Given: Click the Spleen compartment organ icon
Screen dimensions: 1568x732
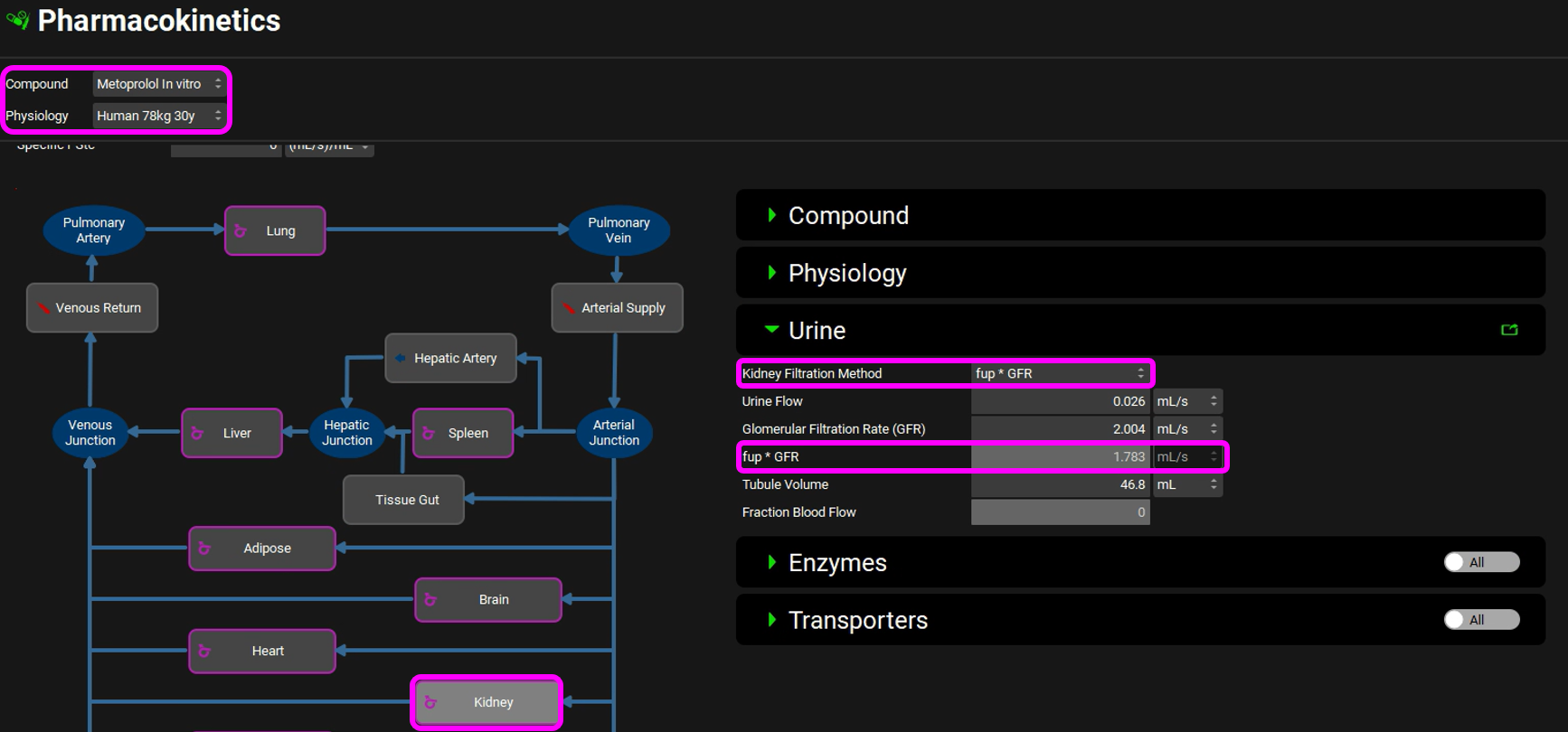Looking at the screenshot, I should tap(429, 434).
